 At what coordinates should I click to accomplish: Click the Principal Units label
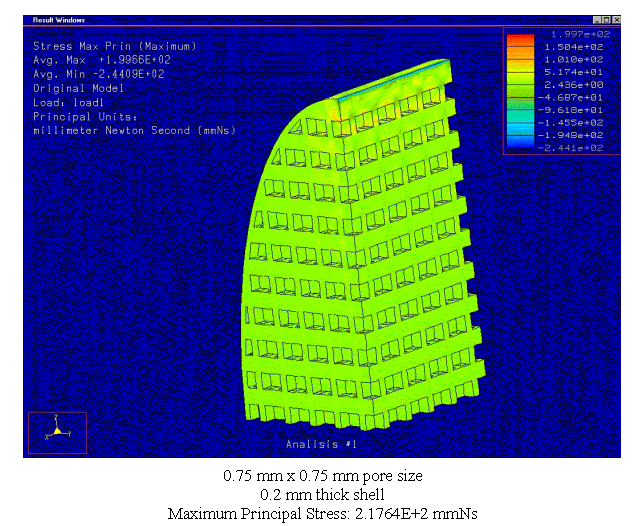86,116
